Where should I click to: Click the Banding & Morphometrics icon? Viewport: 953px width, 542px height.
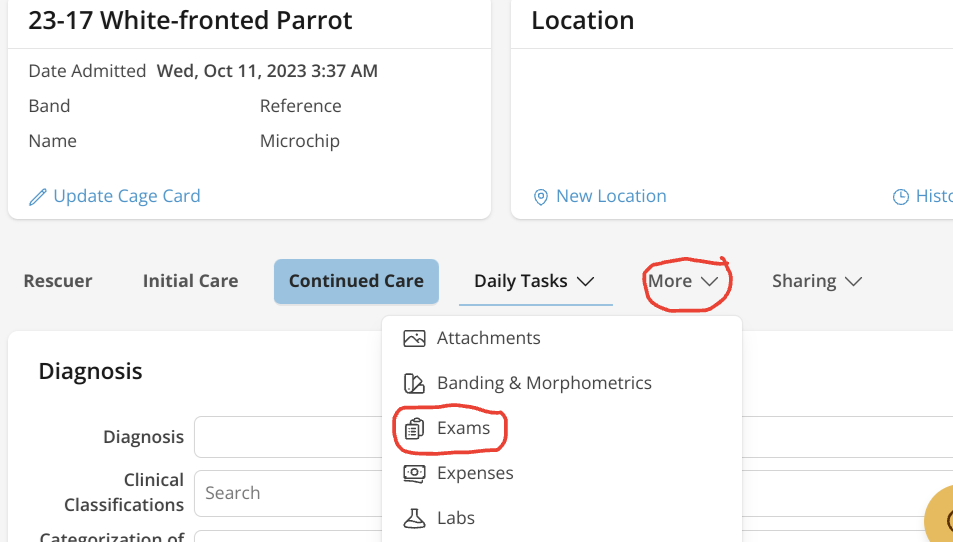tap(414, 383)
